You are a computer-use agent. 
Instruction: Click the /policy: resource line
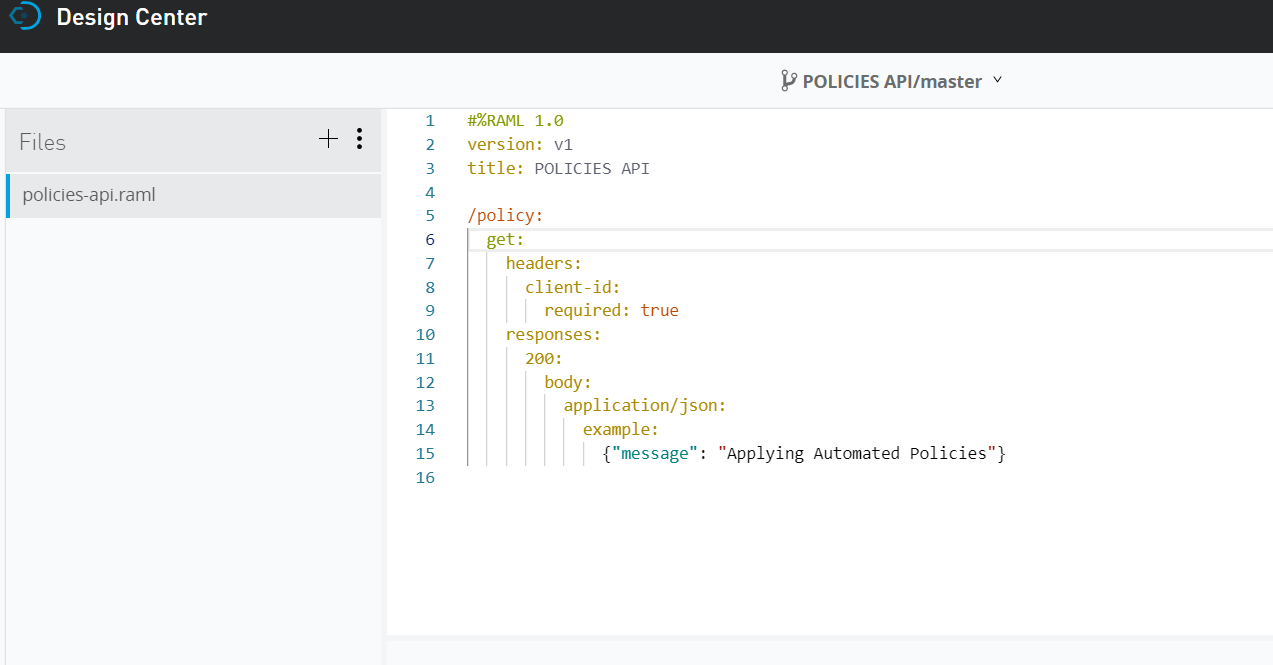(505, 216)
